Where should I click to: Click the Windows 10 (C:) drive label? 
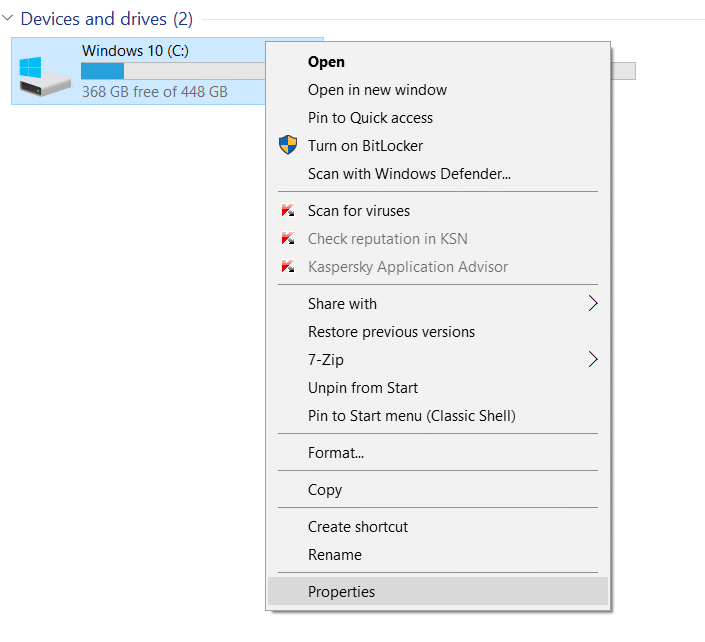click(x=135, y=50)
